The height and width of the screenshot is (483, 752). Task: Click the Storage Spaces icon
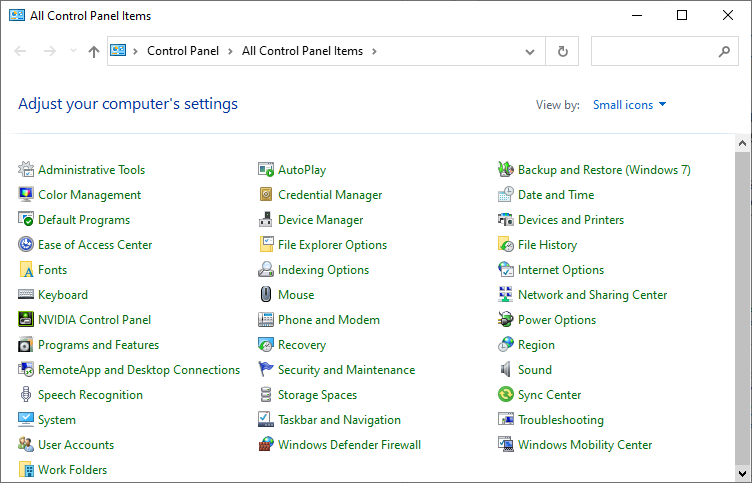266,394
